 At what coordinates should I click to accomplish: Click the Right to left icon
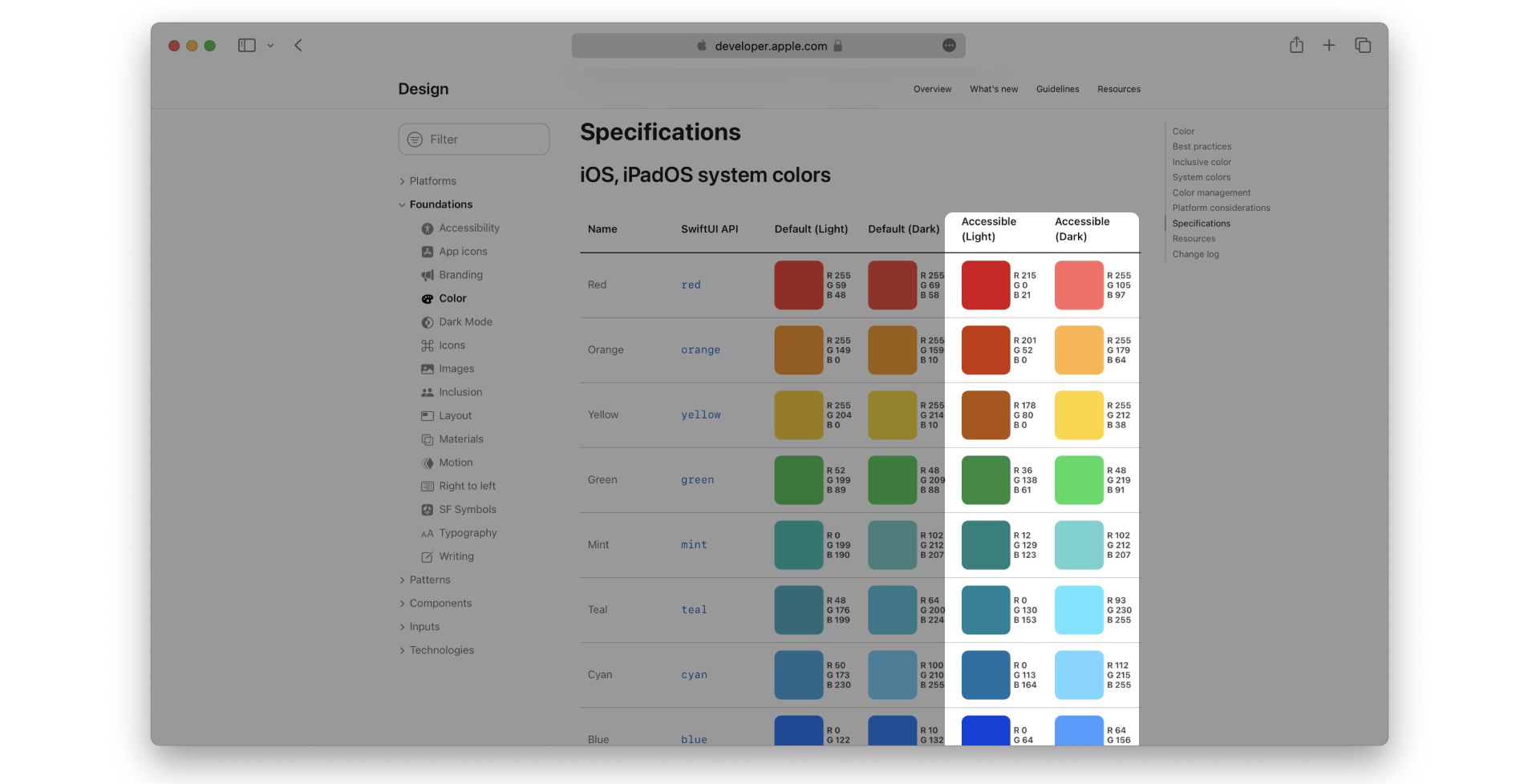[428, 486]
